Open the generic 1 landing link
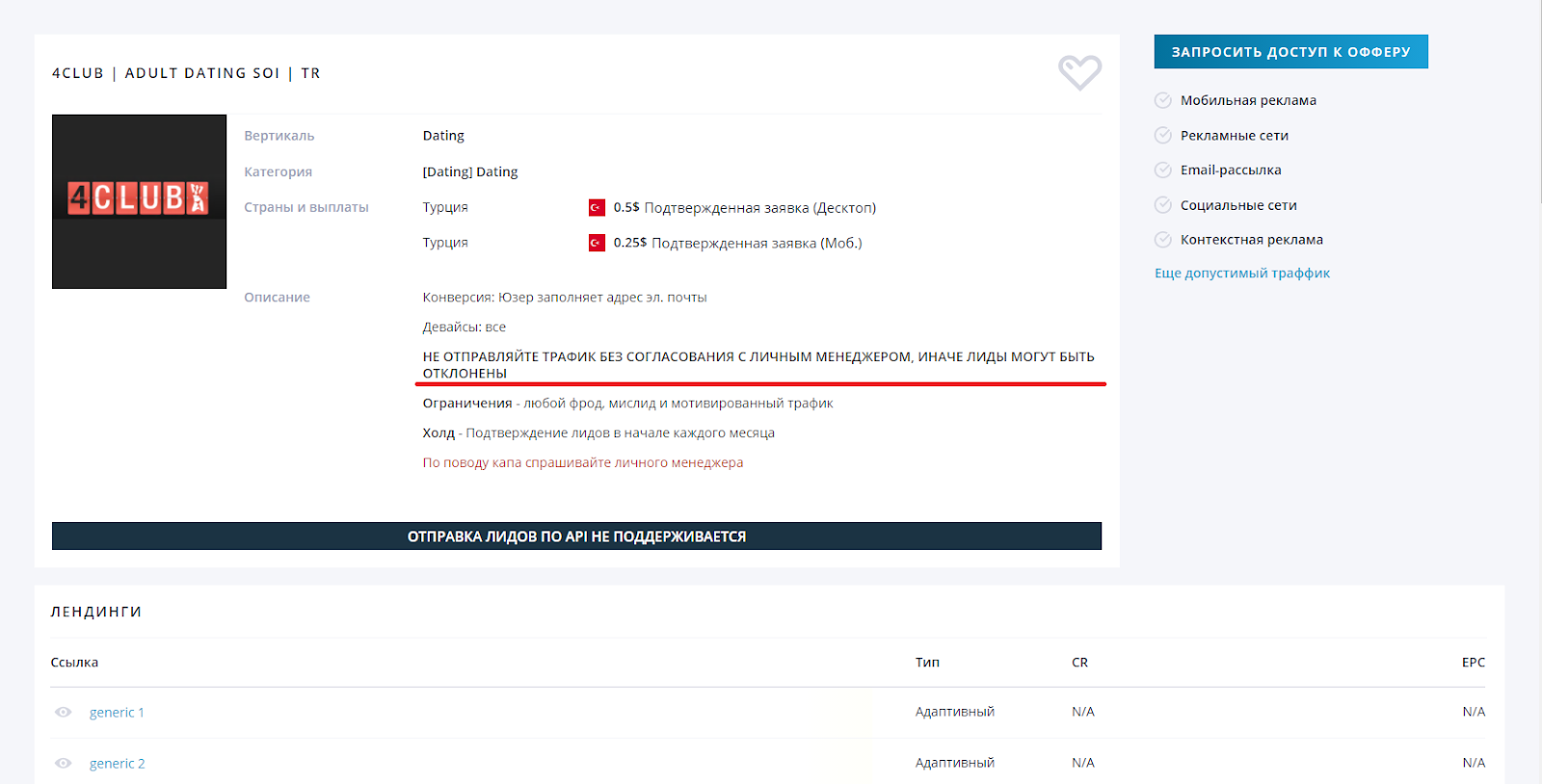 tap(117, 713)
